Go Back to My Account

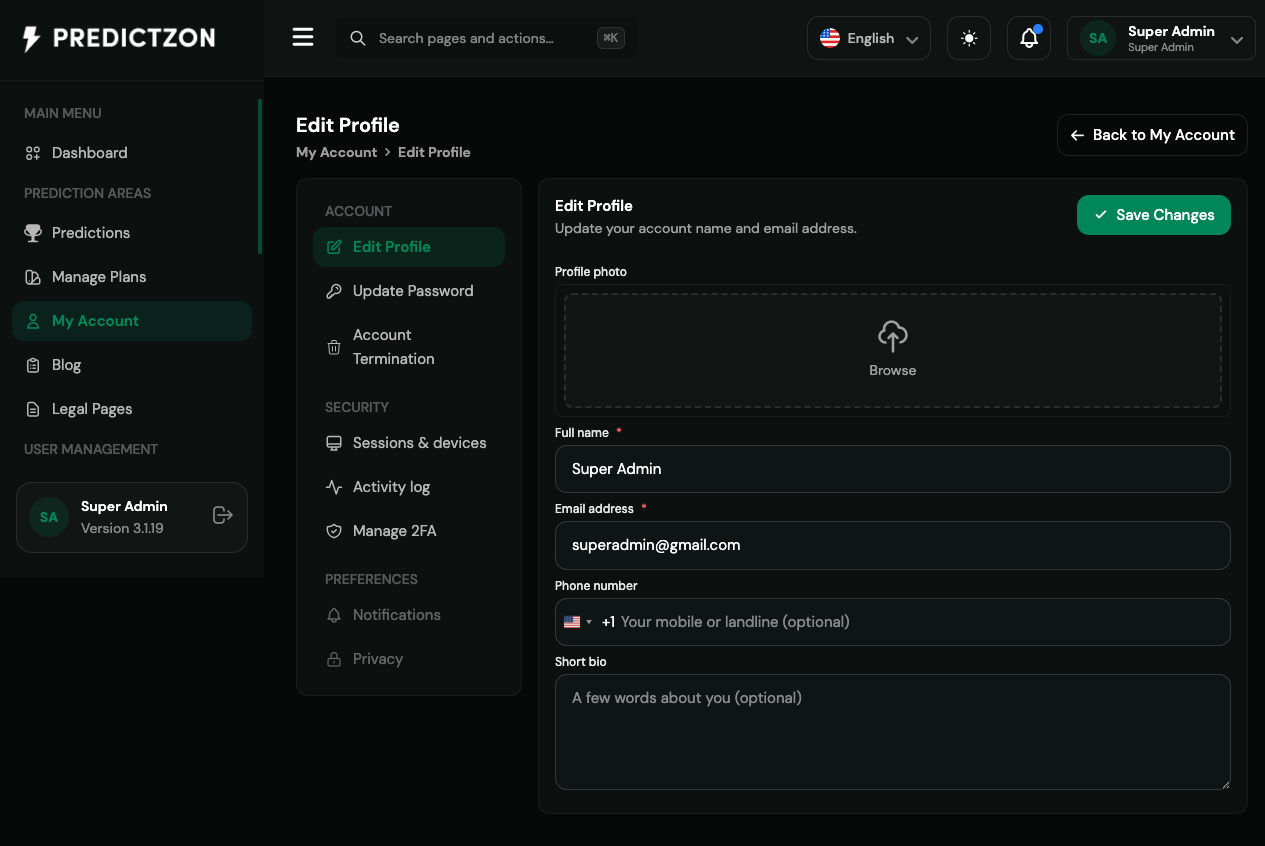point(1152,135)
